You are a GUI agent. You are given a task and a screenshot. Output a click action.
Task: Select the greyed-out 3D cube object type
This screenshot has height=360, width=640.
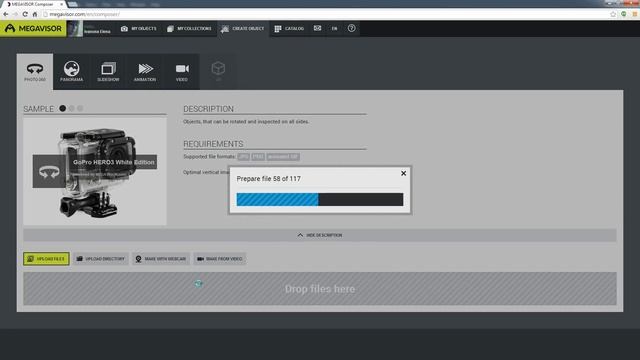click(218, 71)
